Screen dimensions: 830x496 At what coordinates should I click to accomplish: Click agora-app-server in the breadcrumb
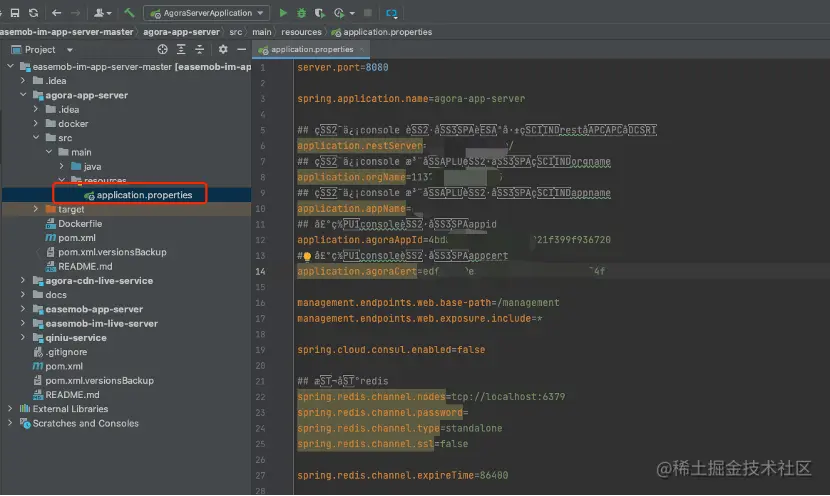pos(181,32)
